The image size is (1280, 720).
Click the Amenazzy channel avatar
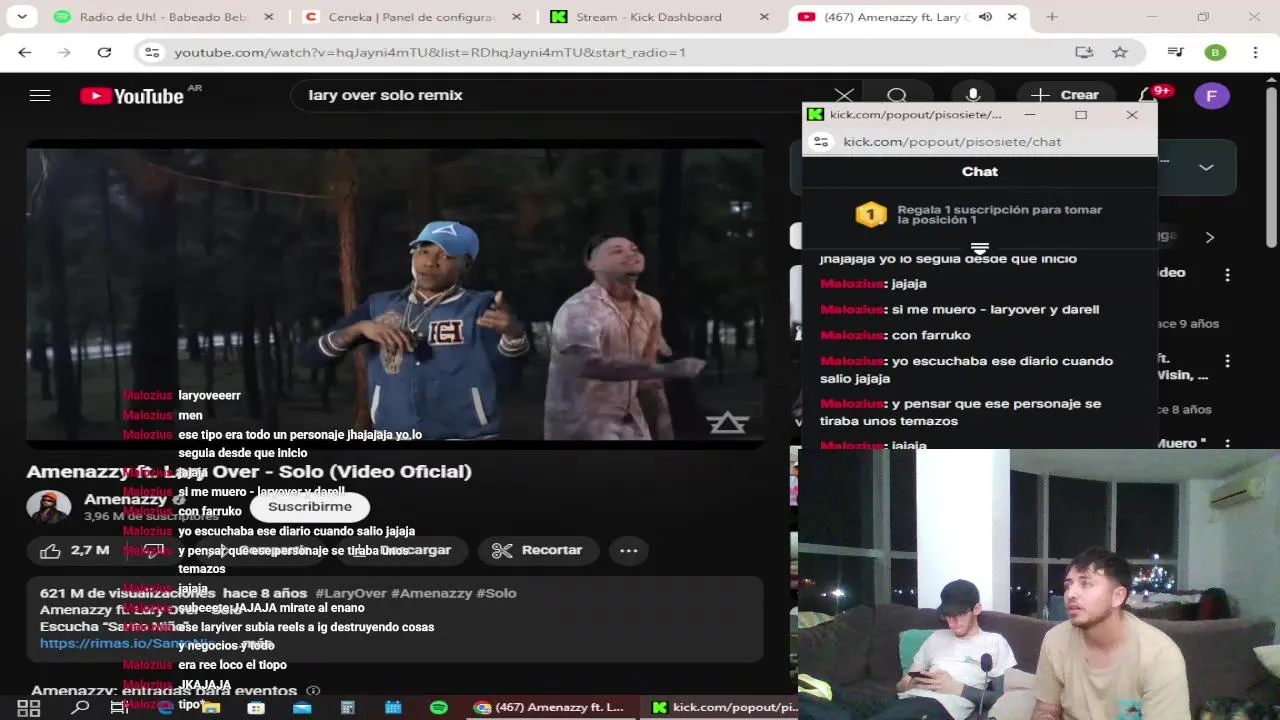[49, 507]
